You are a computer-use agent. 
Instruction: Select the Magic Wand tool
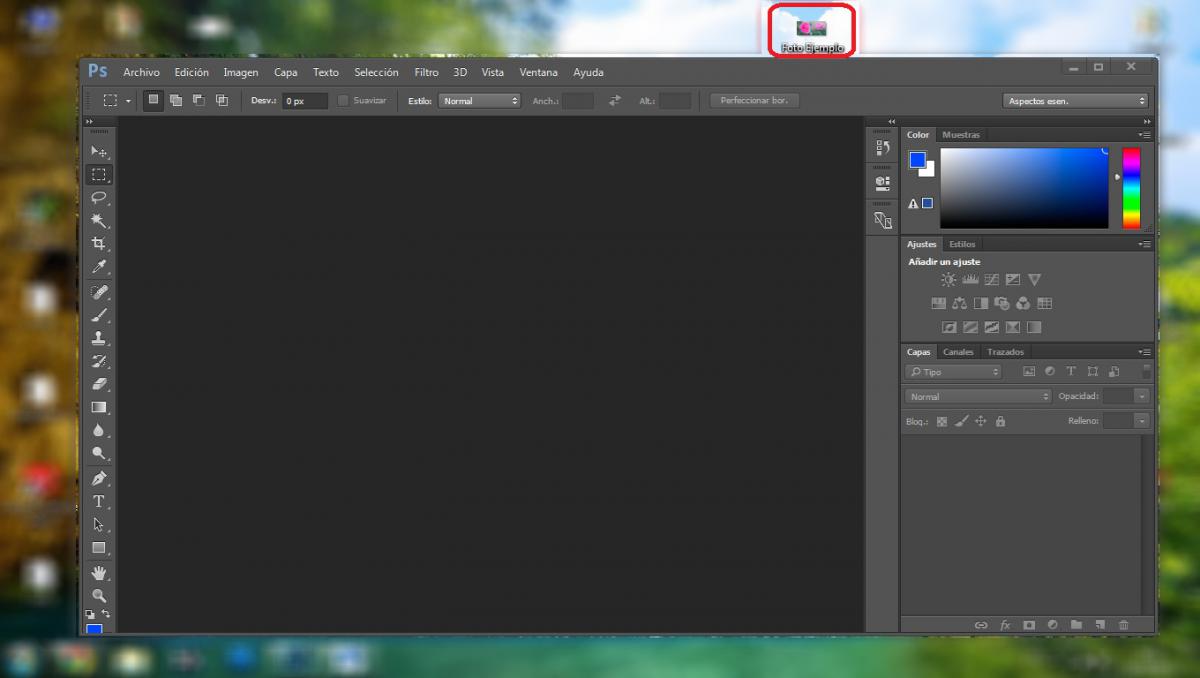click(x=99, y=221)
